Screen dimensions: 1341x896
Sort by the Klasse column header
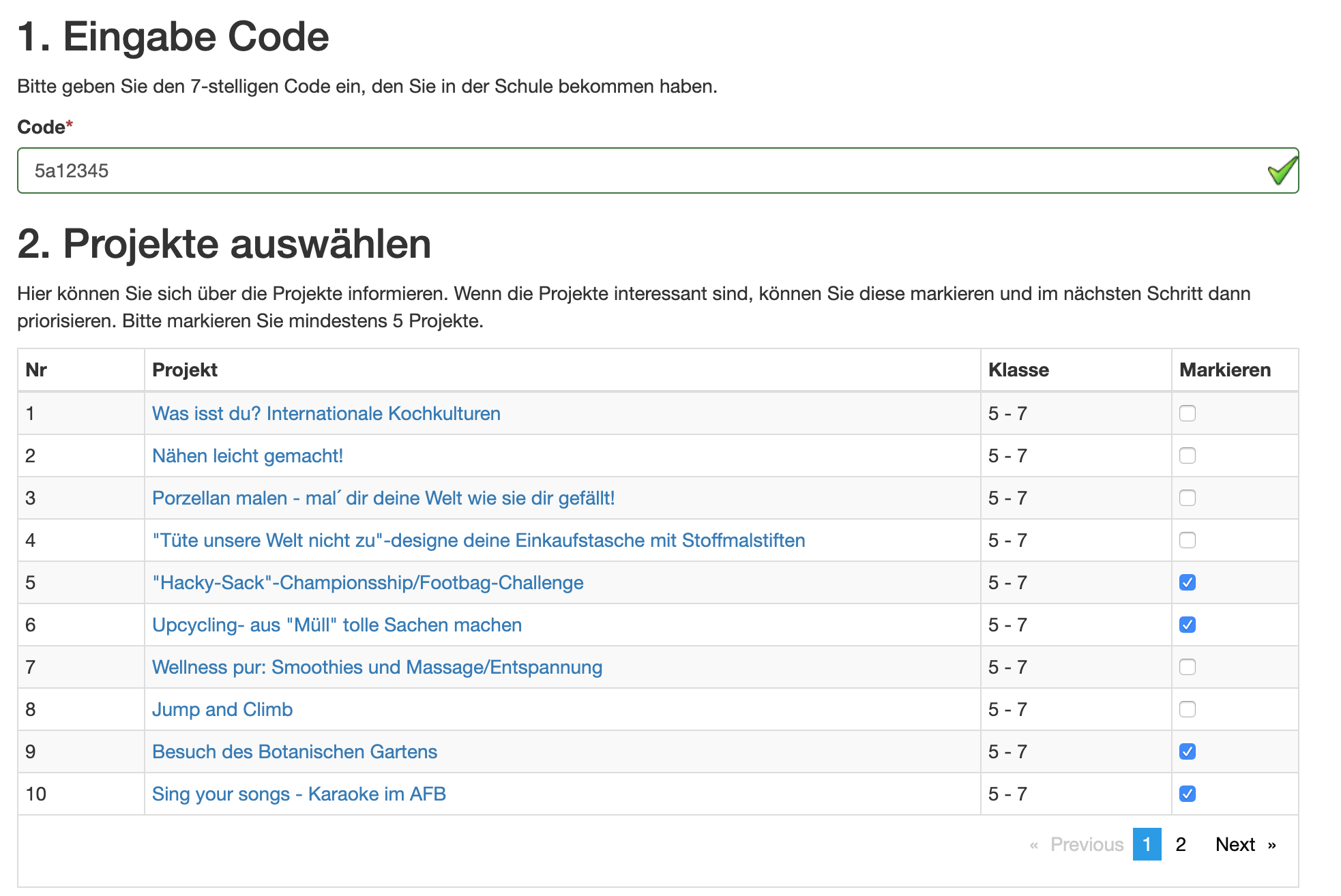(x=1076, y=370)
